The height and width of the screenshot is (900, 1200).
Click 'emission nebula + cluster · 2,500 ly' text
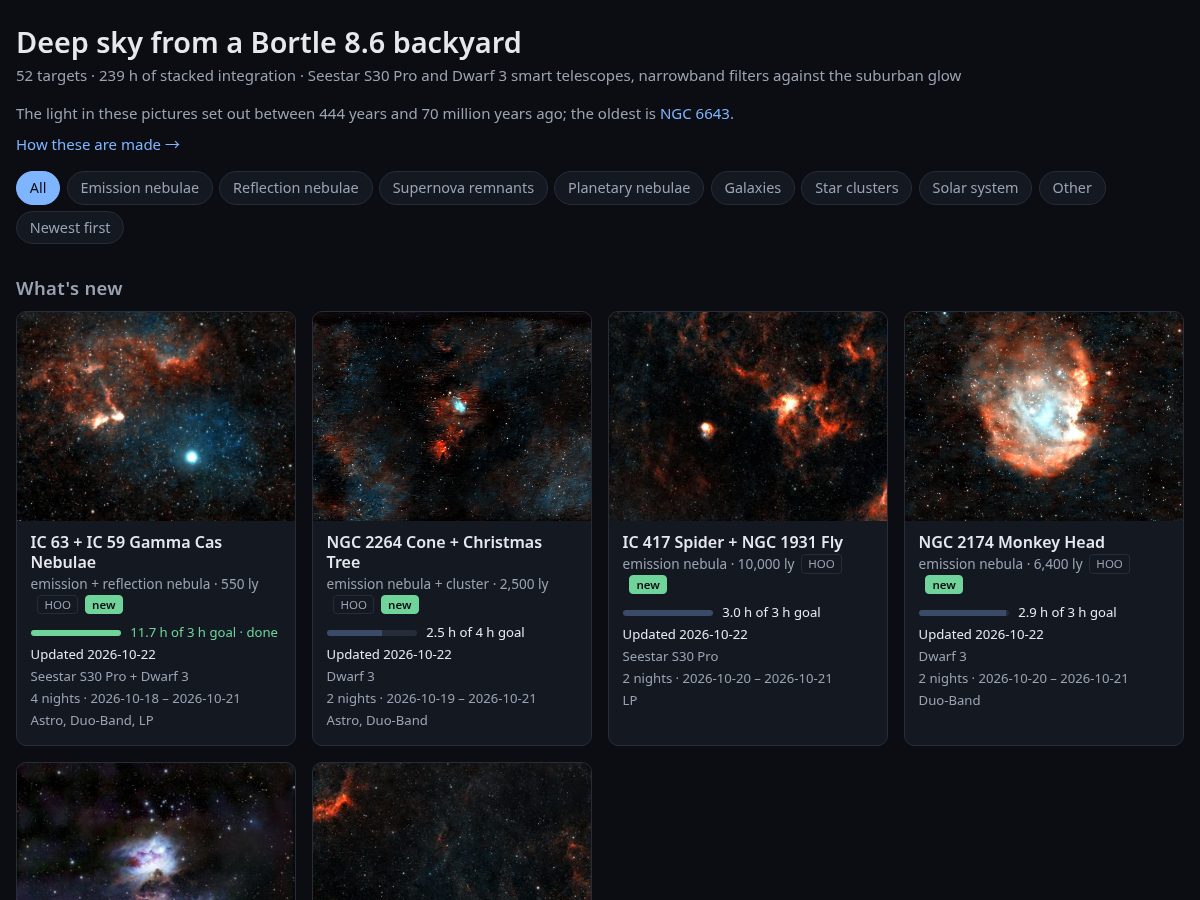coord(438,585)
